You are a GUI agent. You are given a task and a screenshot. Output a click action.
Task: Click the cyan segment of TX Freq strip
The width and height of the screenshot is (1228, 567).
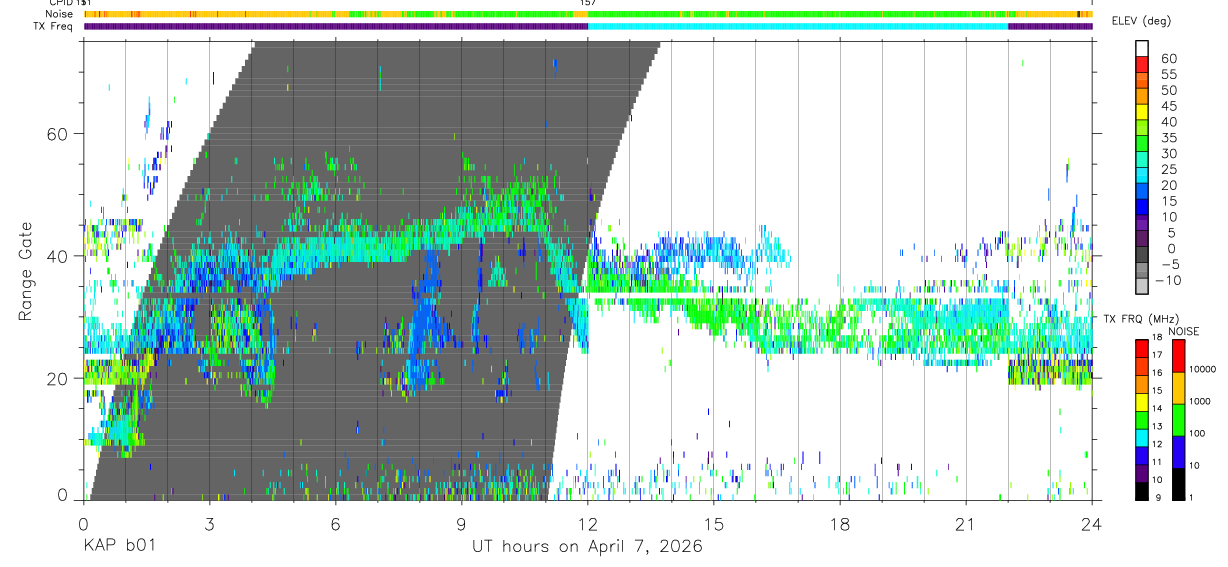798,26
